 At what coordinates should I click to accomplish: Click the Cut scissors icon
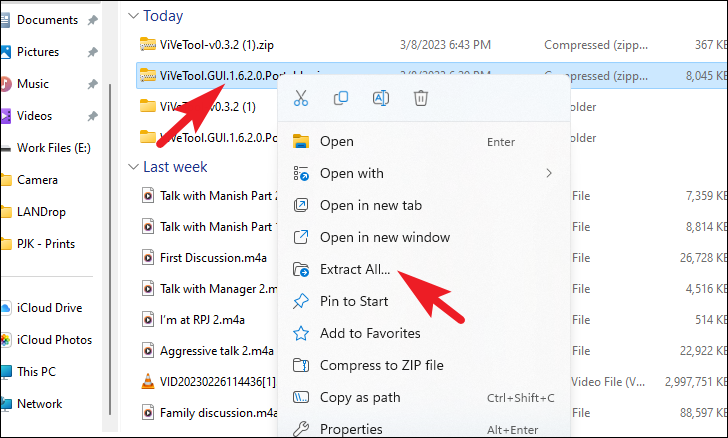[301, 98]
